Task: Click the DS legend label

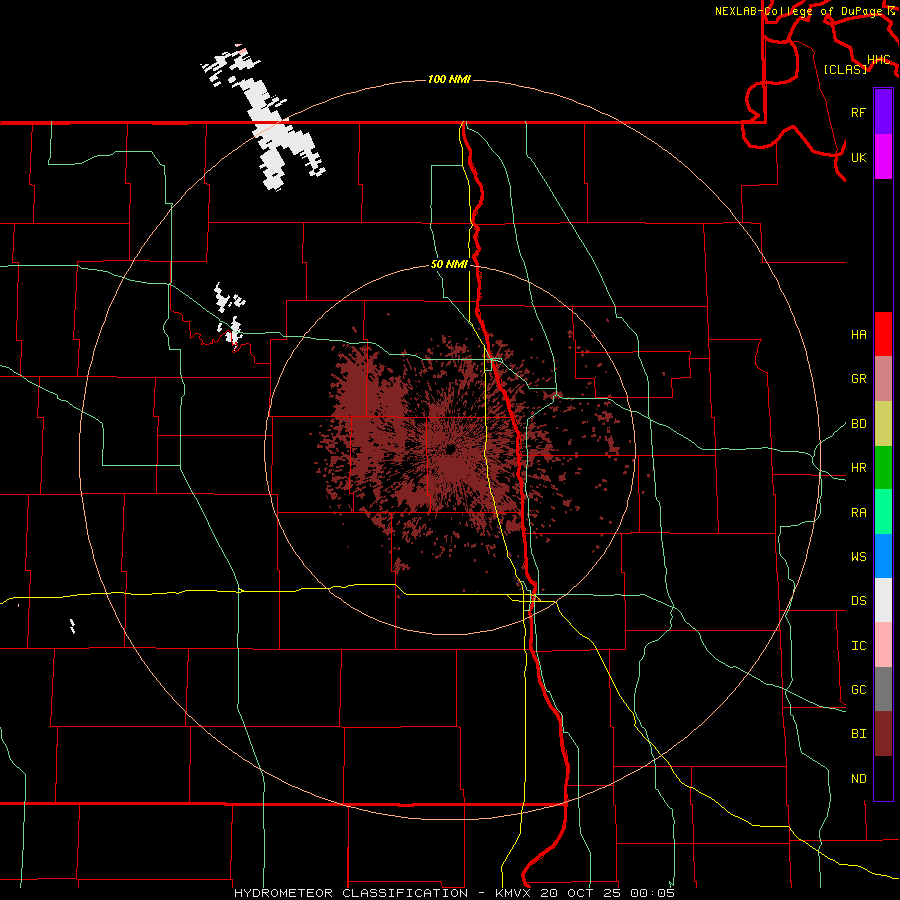Action: (858, 601)
